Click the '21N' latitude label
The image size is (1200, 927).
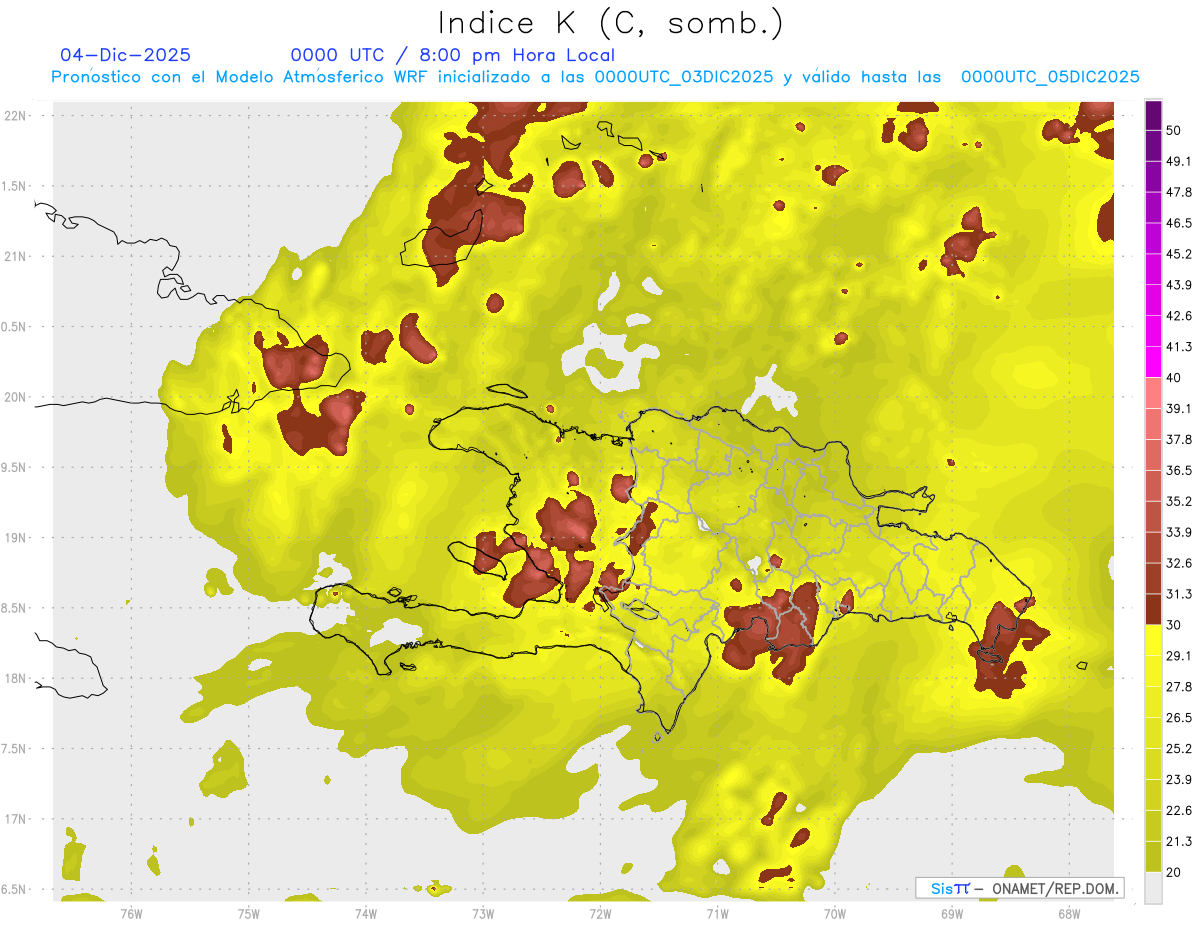click(x=15, y=256)
